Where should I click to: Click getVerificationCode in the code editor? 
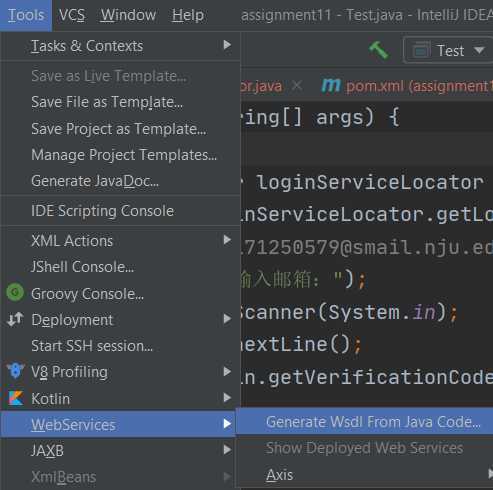pyautogui.click(x=381, y=377)
